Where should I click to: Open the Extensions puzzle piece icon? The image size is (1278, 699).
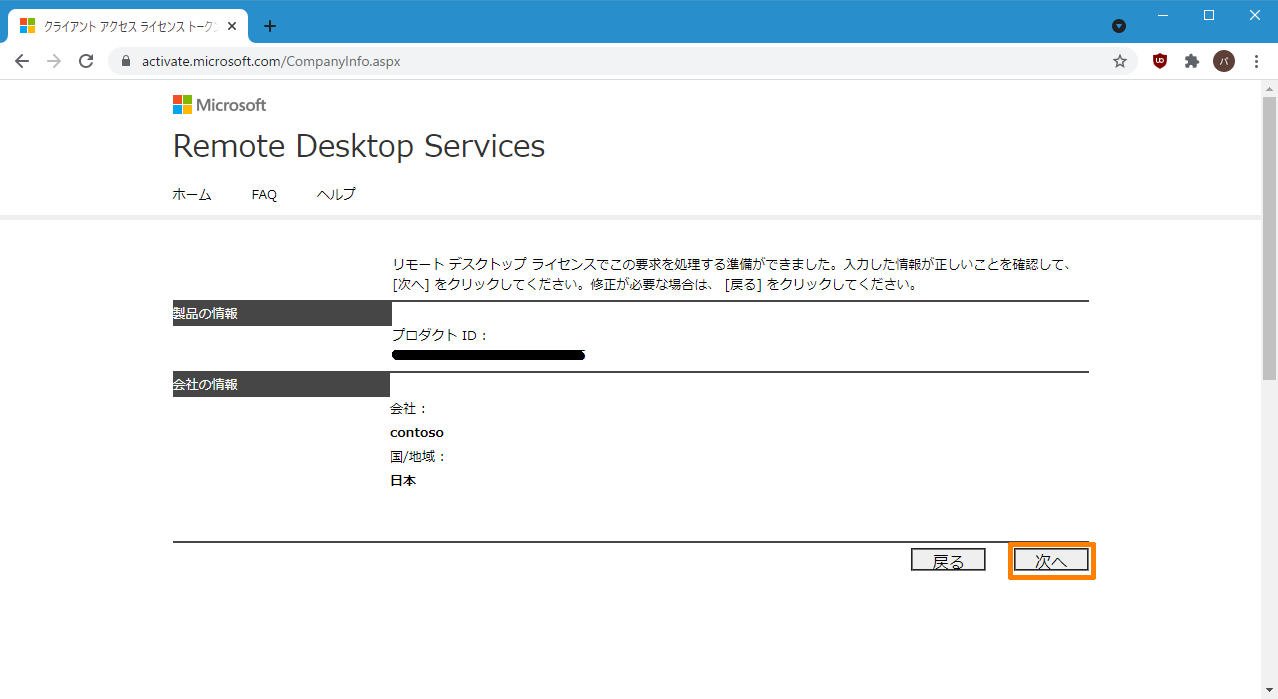point(1192,61)
